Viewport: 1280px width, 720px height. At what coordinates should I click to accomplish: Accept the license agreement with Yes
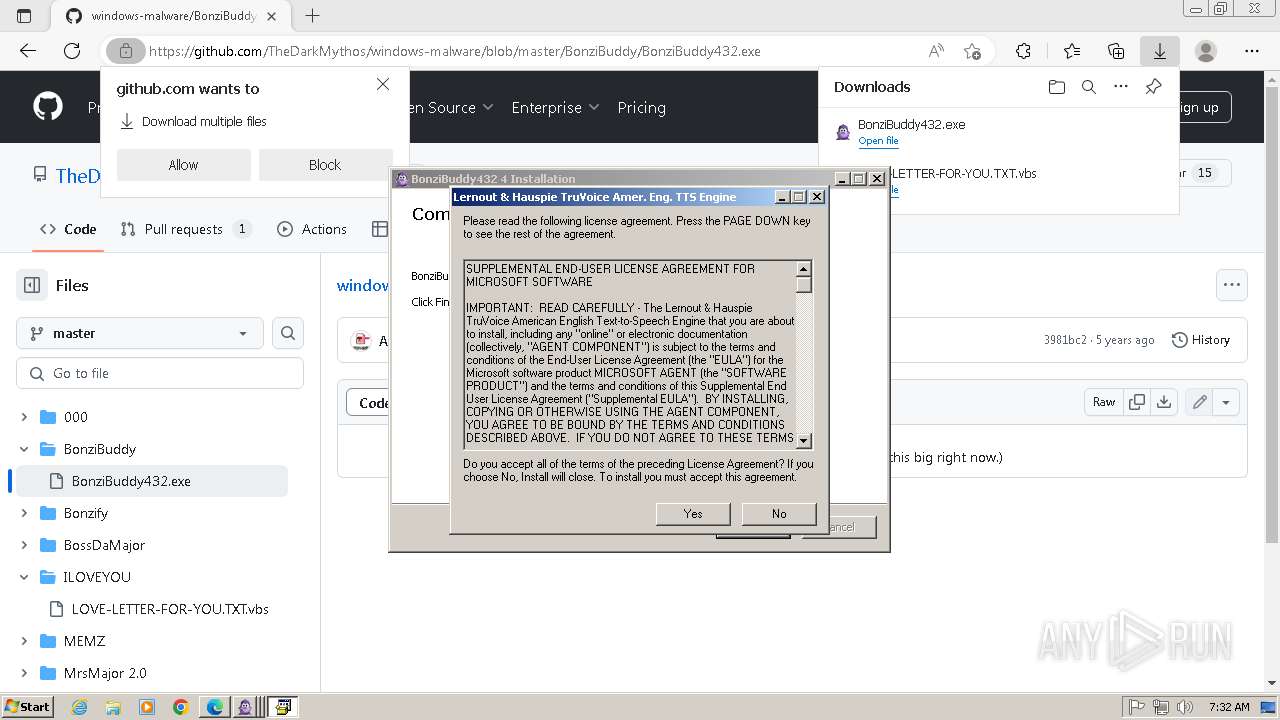pos(693,513)
